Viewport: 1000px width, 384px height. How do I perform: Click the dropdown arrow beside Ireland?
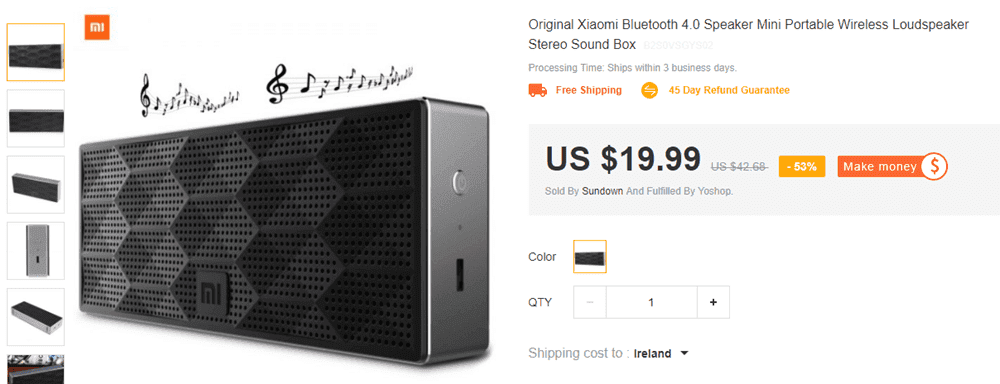684,353
